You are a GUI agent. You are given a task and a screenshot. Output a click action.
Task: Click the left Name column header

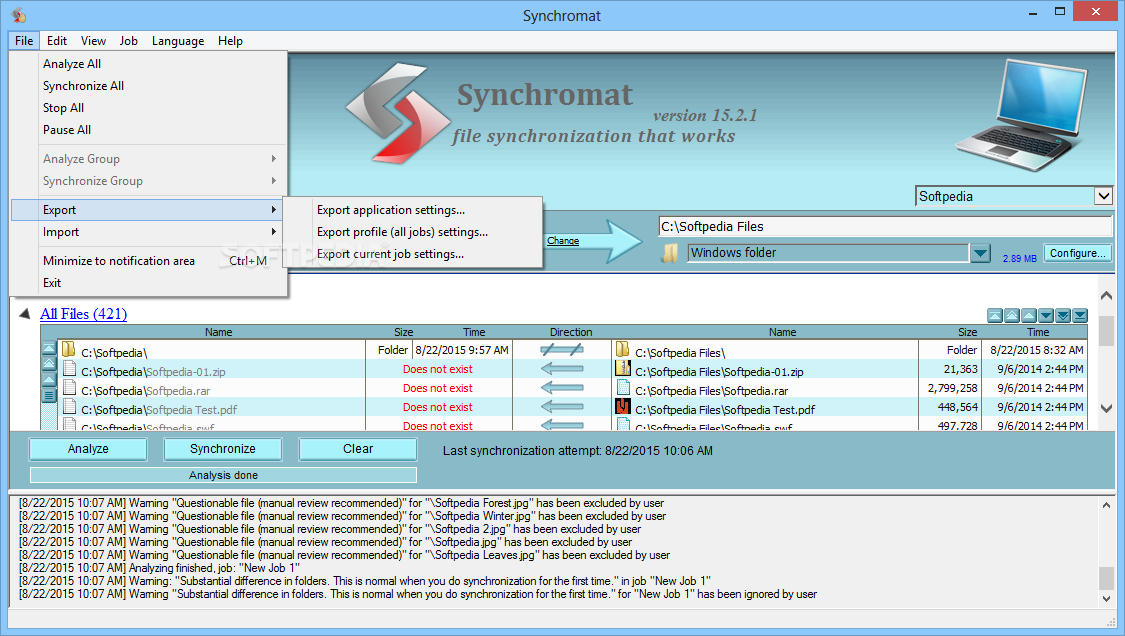pyautogui.click(x=218, y=332)
